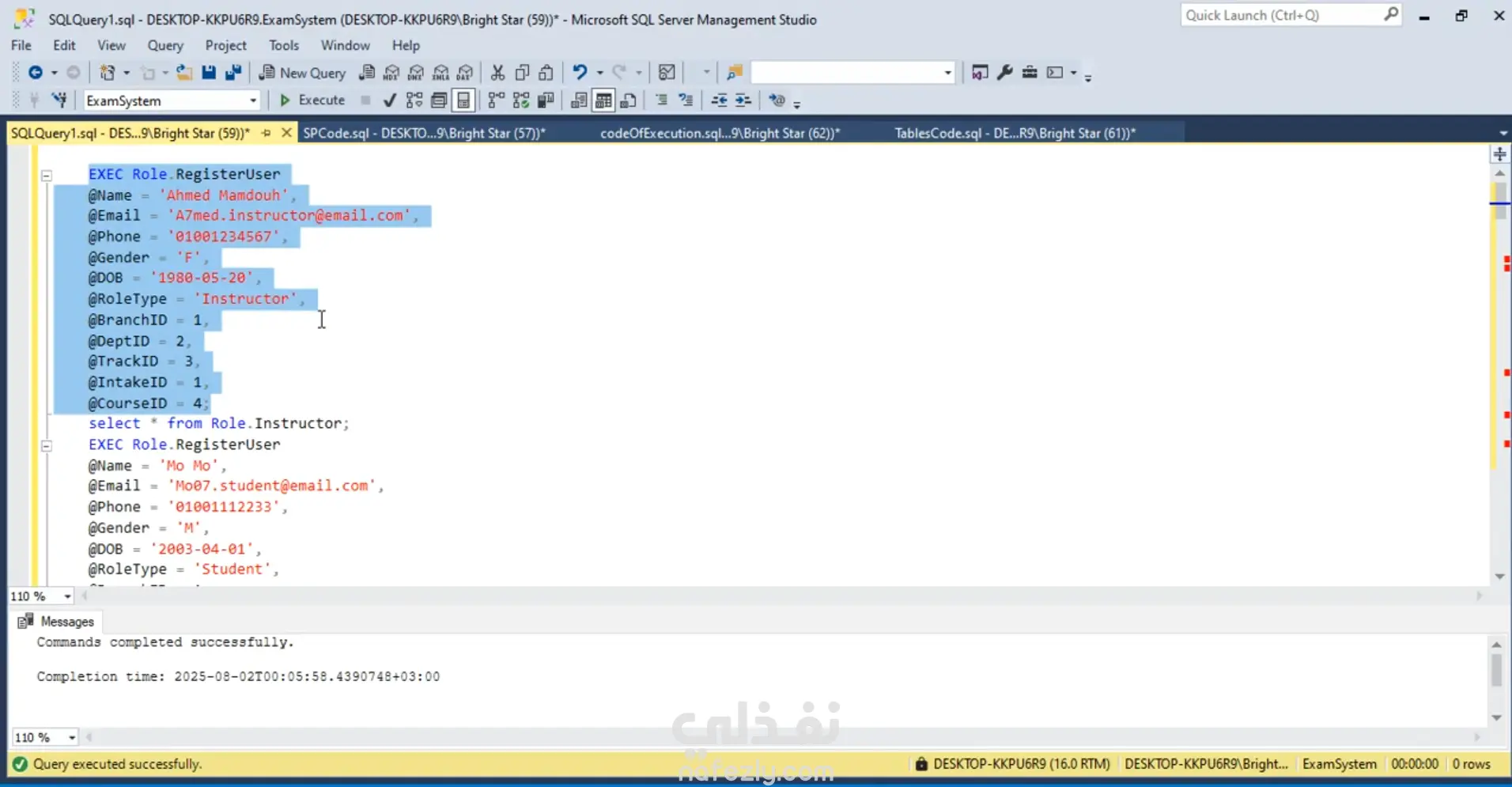
Task: Switch to the codeOfExecution.sql tab
Action: 720,133
